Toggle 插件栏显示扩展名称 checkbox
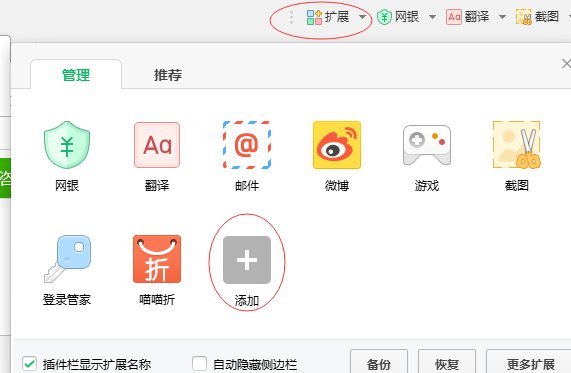The height and width of the screenshot is (373, 571). (x=29, y=364)
